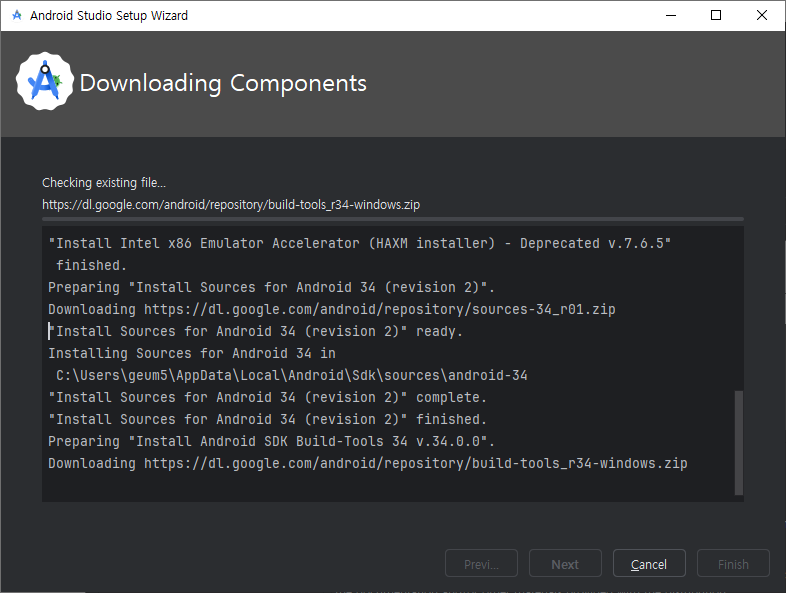Image resolution: width=786 pixels, height=593 pixels.
Task: Click the Sdk\sources\android-34 path line
Action: (x=291, y=375)
